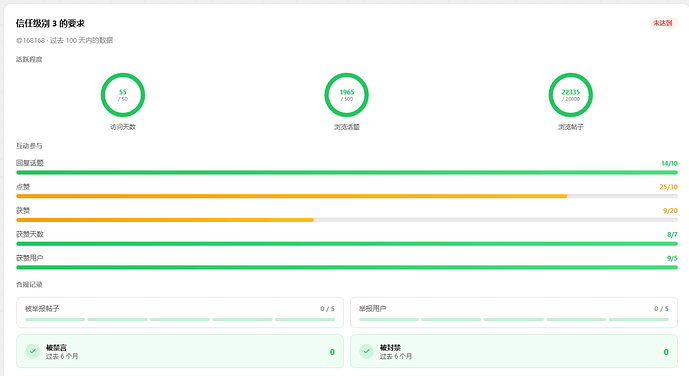Click the 0 count in 被封禁 card
The height and width of the screenshot is (376, 689).
tap(666, 352)
